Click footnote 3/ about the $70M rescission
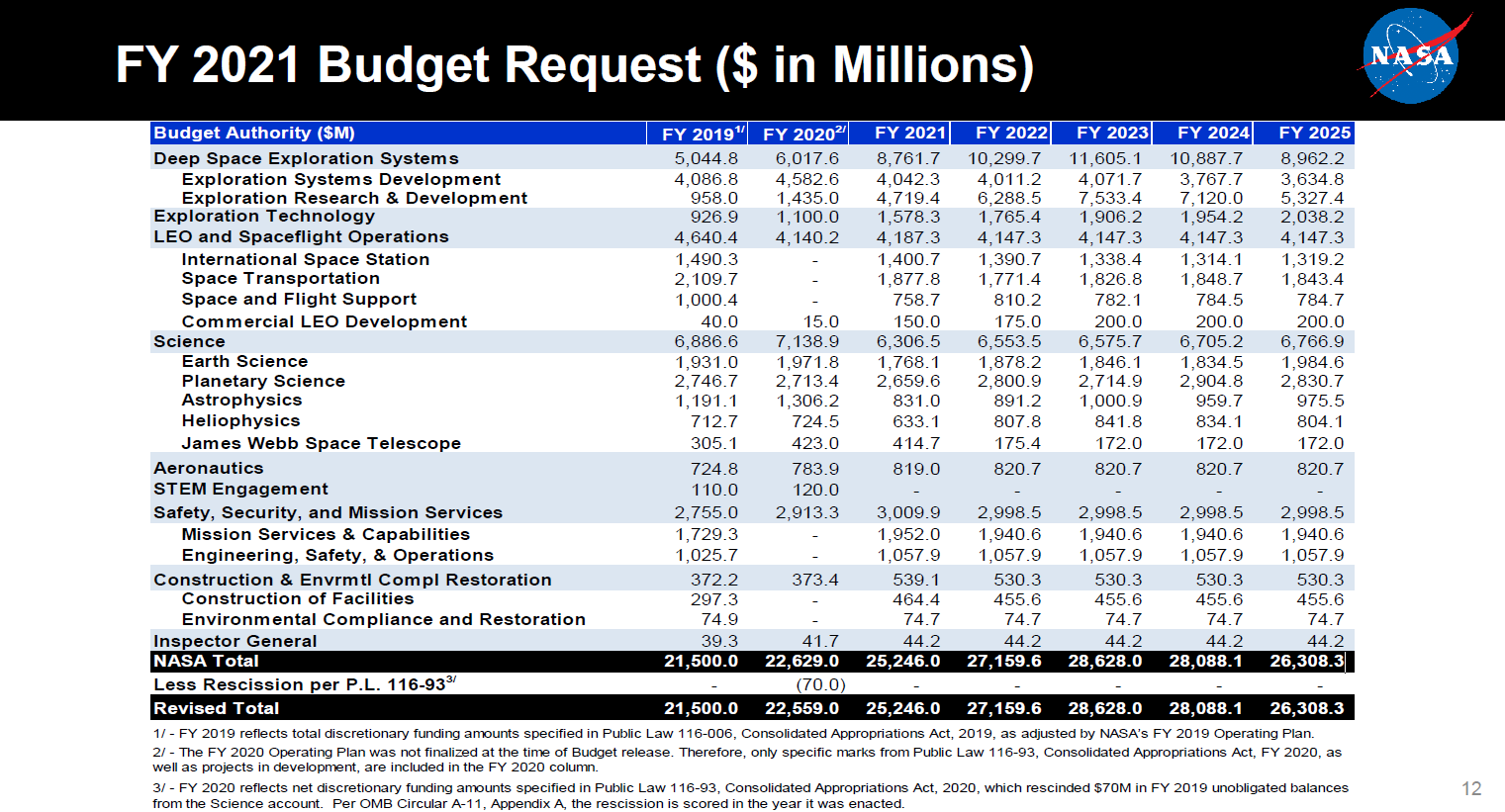Screen dimensions: 1505x812 tap(750, 795)
